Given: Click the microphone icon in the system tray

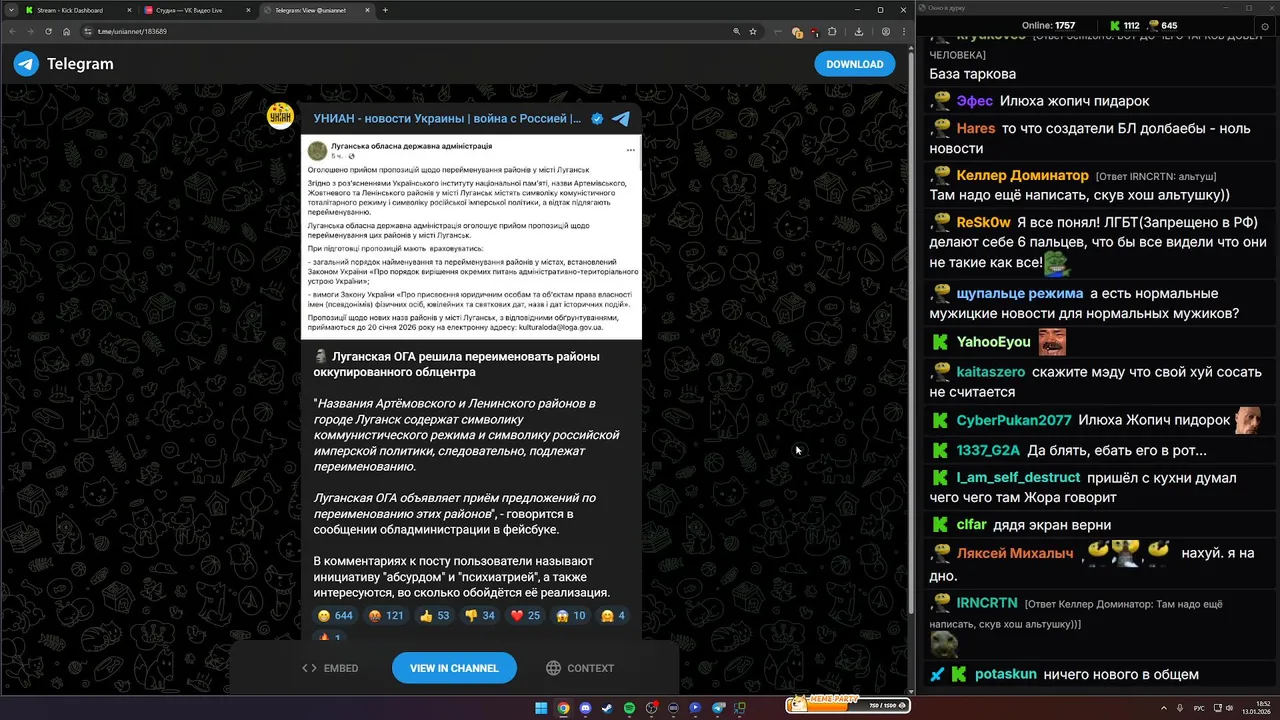Looking at the screenshot, I should [1180, 708].
